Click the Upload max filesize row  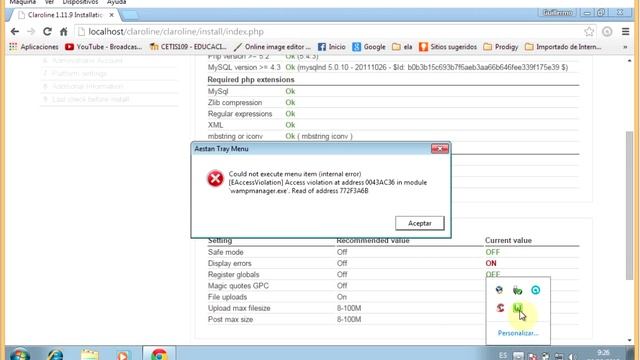tap(393, 308)
